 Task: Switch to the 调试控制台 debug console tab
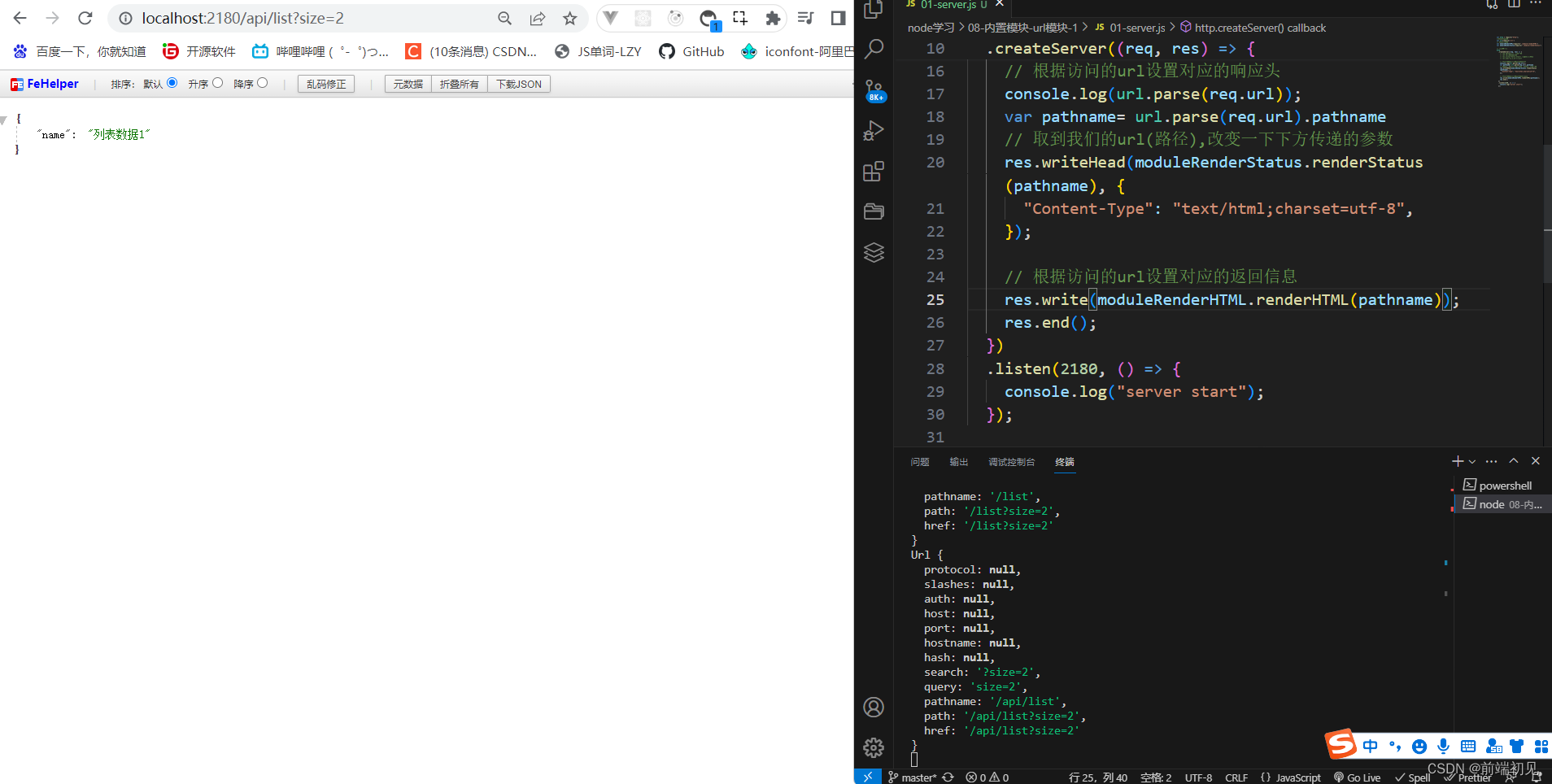[x=1012, y=462]
